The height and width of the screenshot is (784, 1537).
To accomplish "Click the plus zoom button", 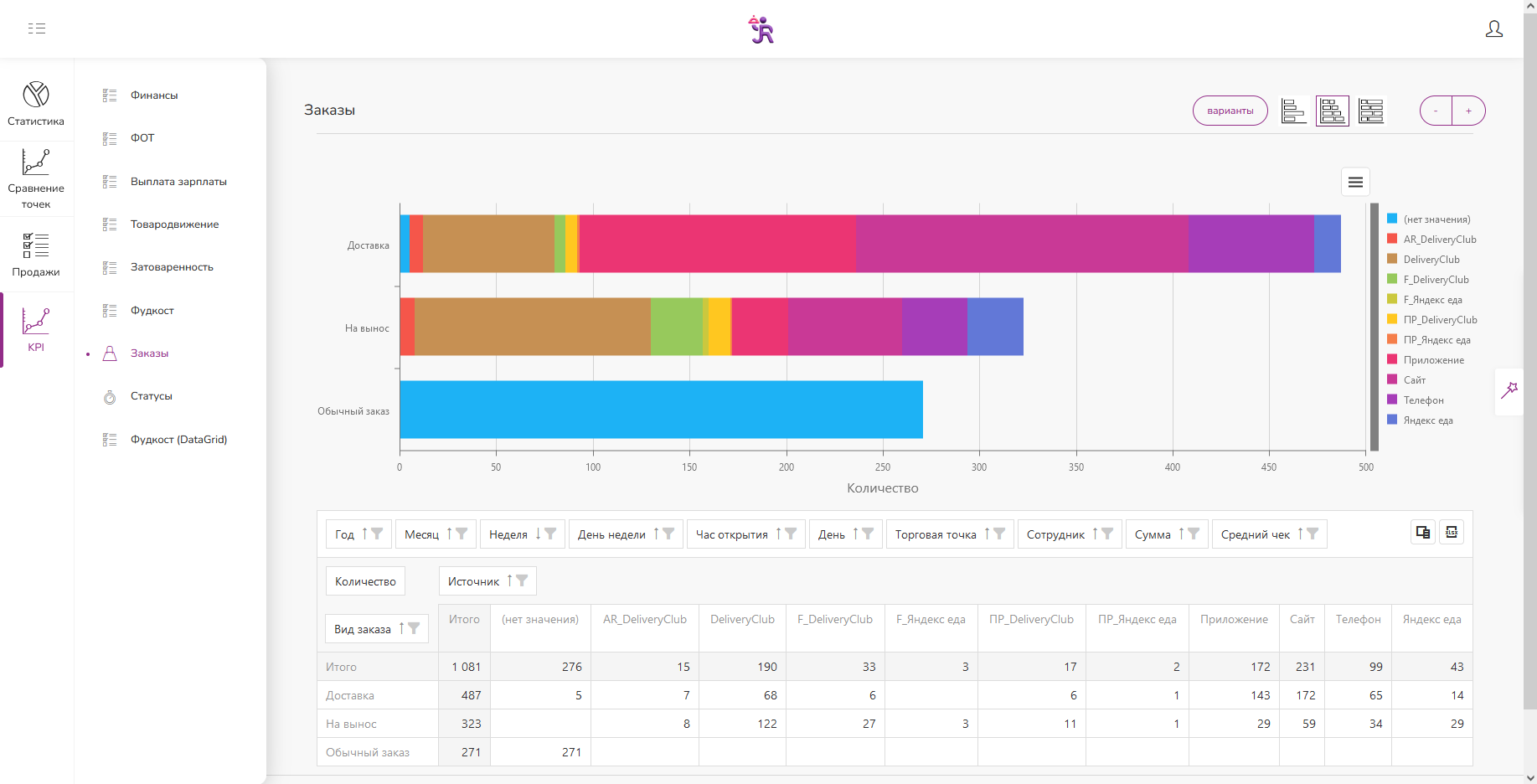I will [1468, 111].
